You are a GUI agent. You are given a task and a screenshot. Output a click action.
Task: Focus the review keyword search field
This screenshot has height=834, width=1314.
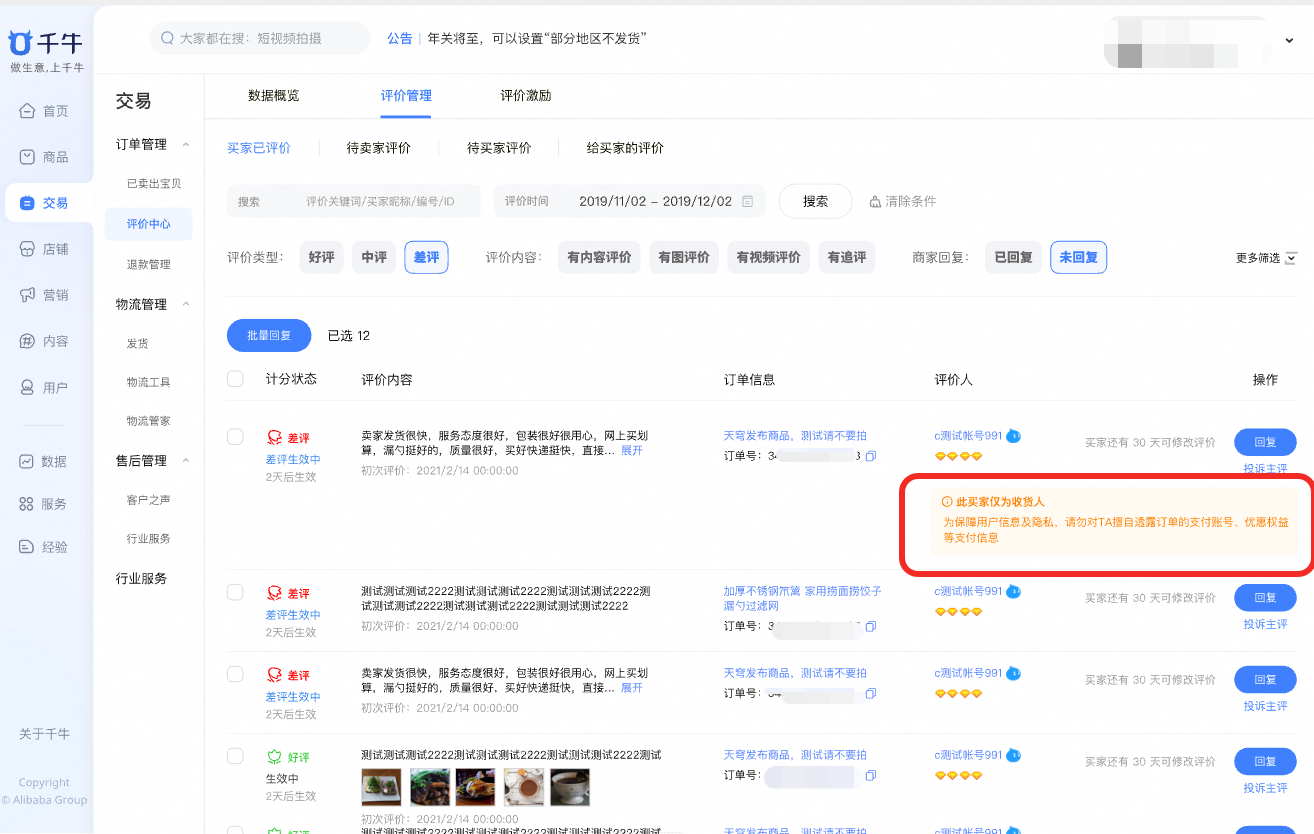[x=354, y=201]
